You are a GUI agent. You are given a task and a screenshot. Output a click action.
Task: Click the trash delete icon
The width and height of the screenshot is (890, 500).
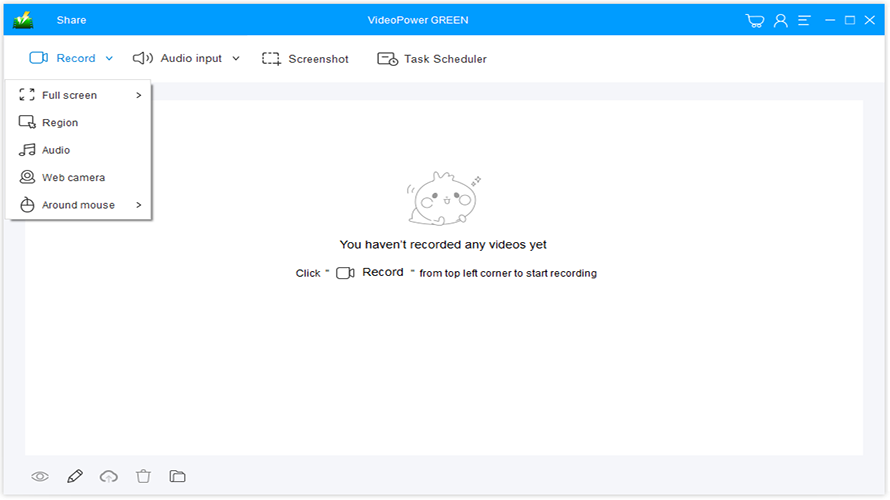point(143,476)
